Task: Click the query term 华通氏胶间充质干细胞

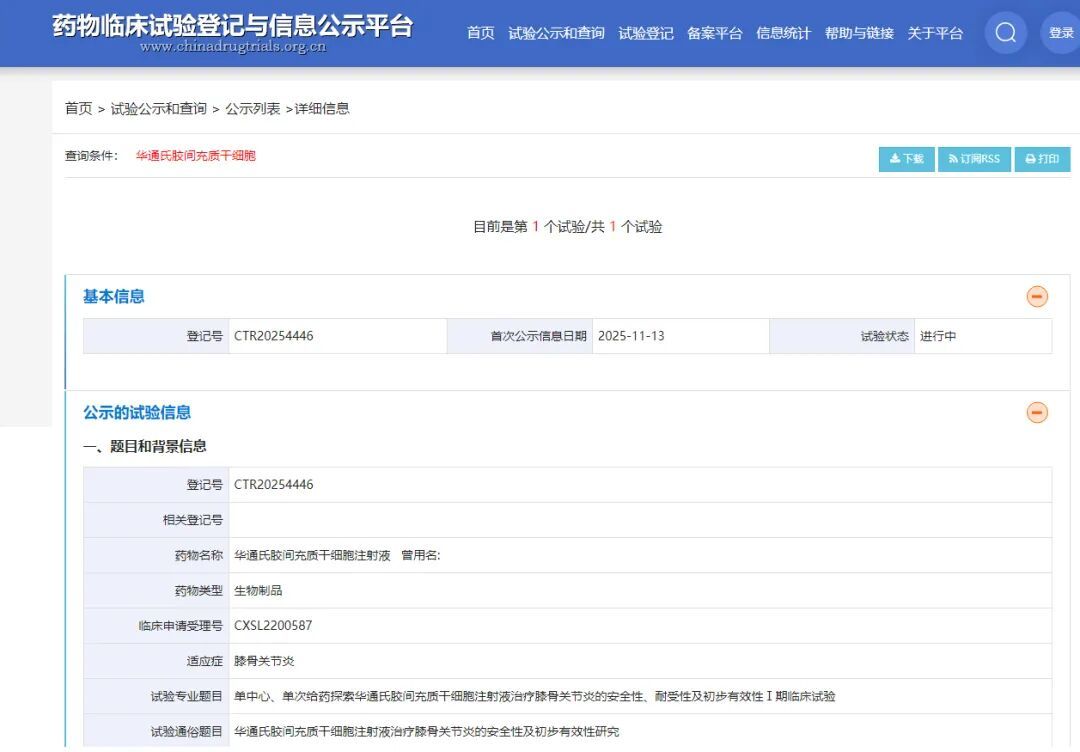Action: 196,156
